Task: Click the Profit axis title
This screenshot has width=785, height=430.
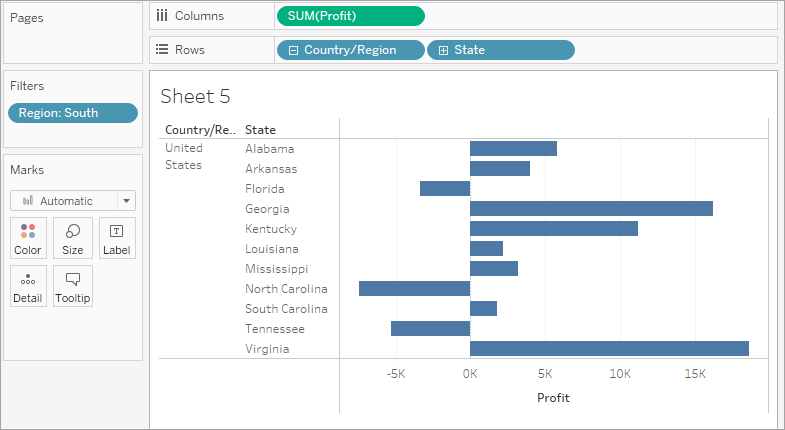Action: point(553,398)
